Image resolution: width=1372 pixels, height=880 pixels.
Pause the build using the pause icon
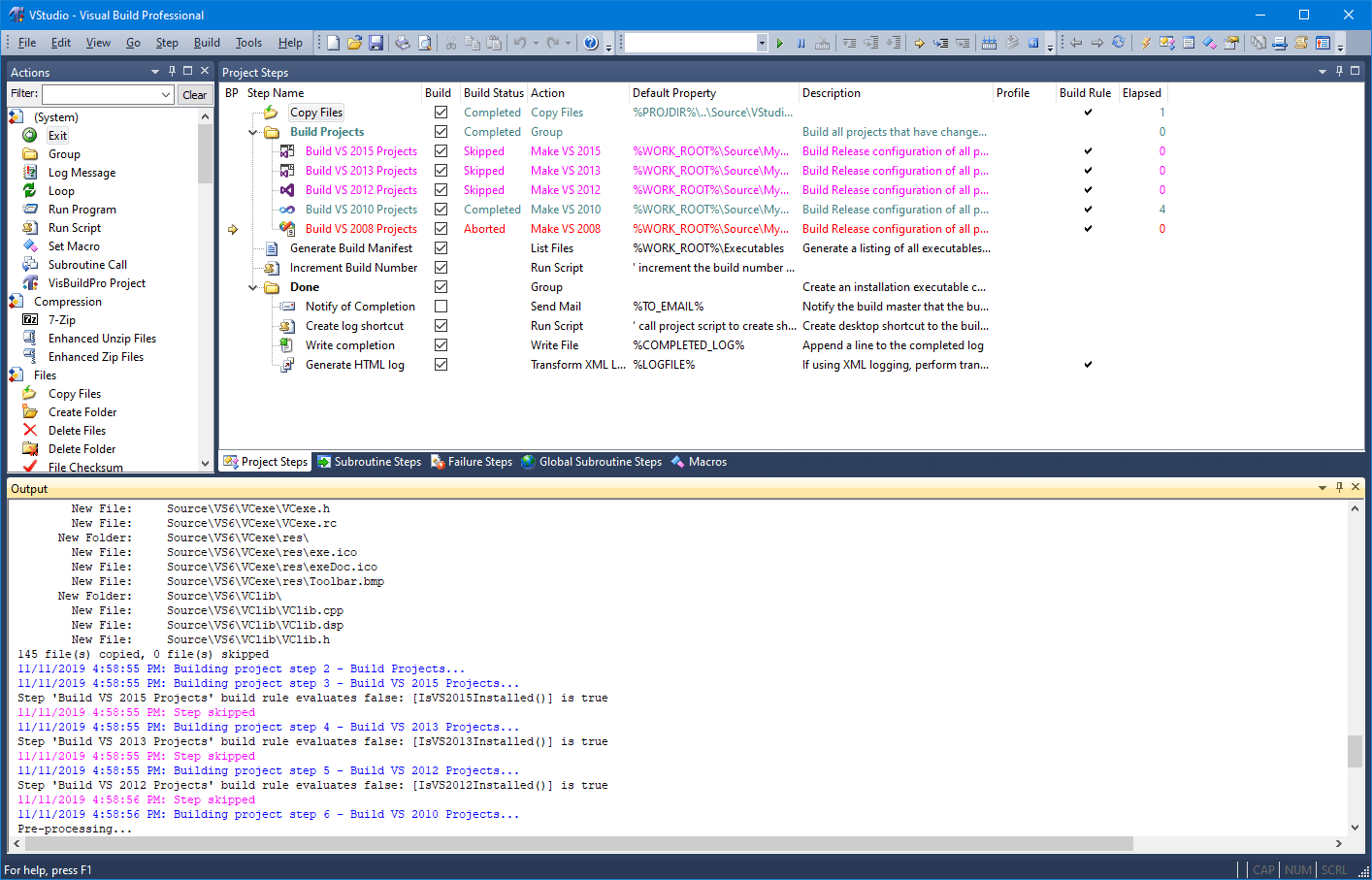click(x=800, y=43)
